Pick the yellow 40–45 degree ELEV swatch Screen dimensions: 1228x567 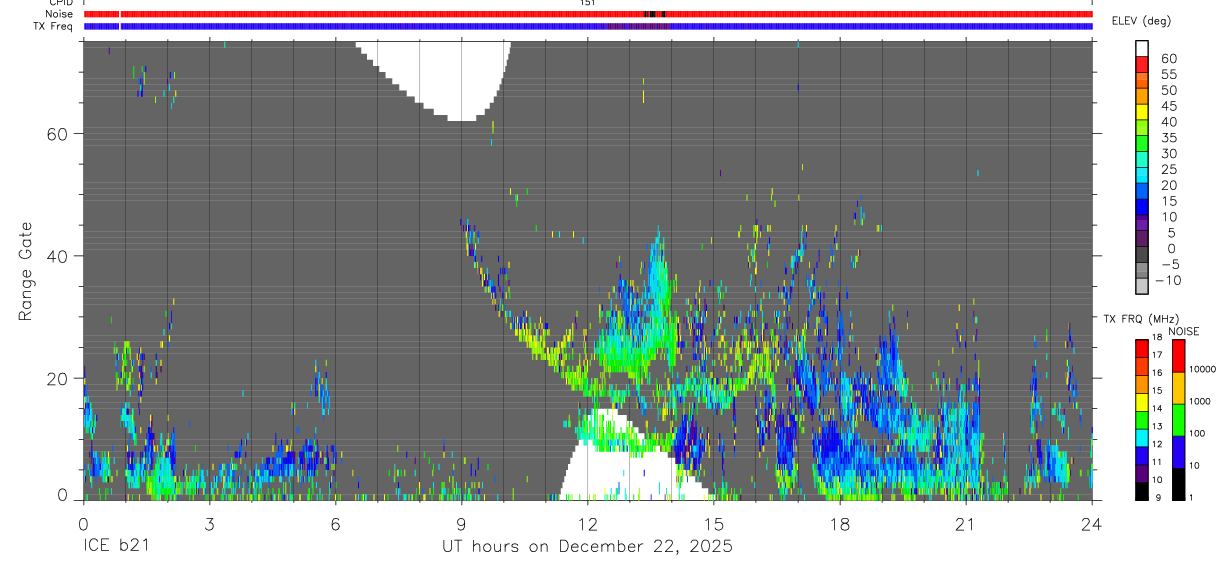(1142, 113)
